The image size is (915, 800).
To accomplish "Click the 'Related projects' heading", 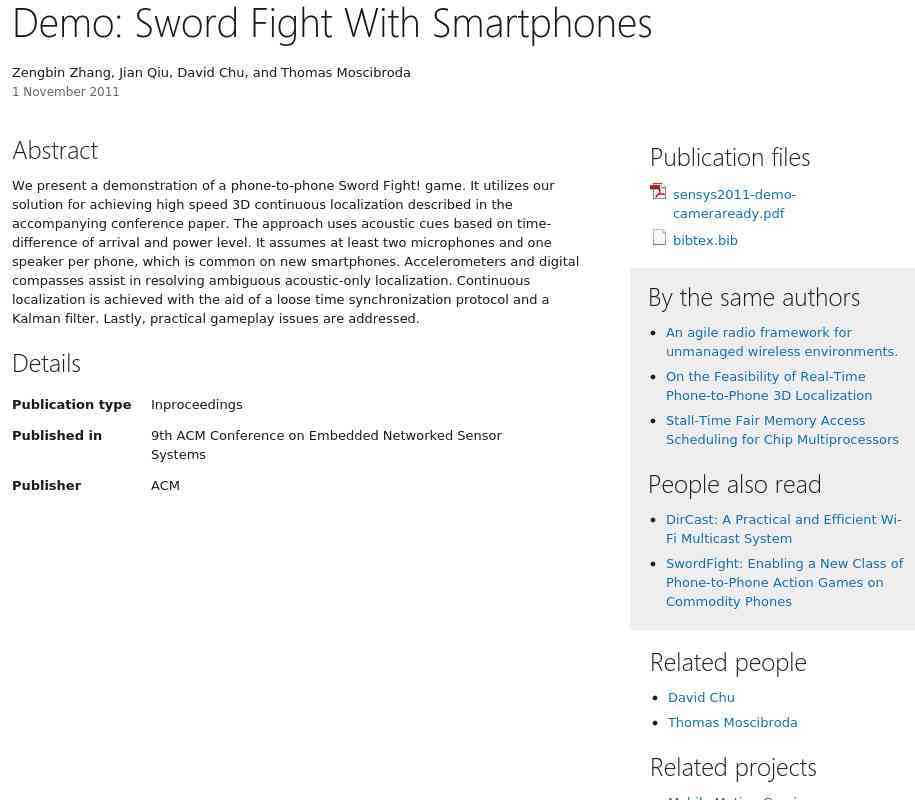I will (x=732, y=767).
